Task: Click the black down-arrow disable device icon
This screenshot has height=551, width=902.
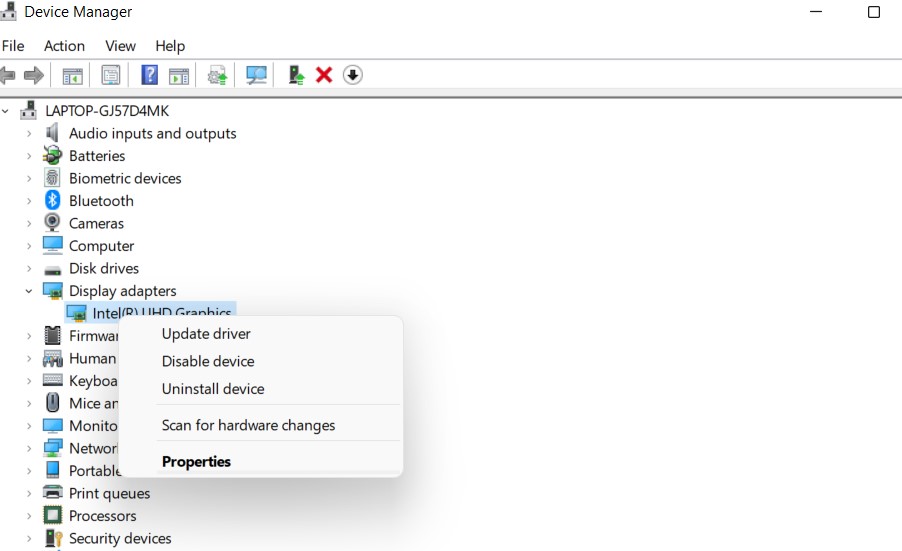Action: (x=352, y=75)
